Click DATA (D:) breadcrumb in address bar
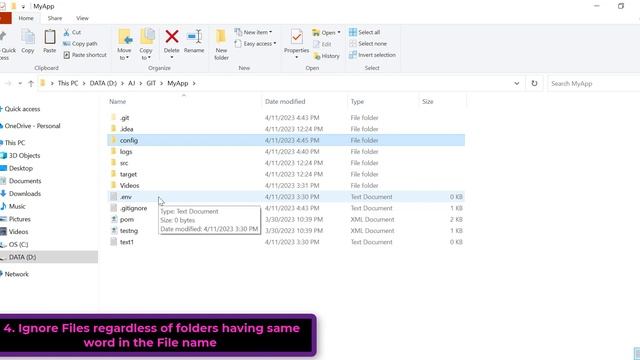This screenshot has width=640, height=360. [x=103, y=83]
